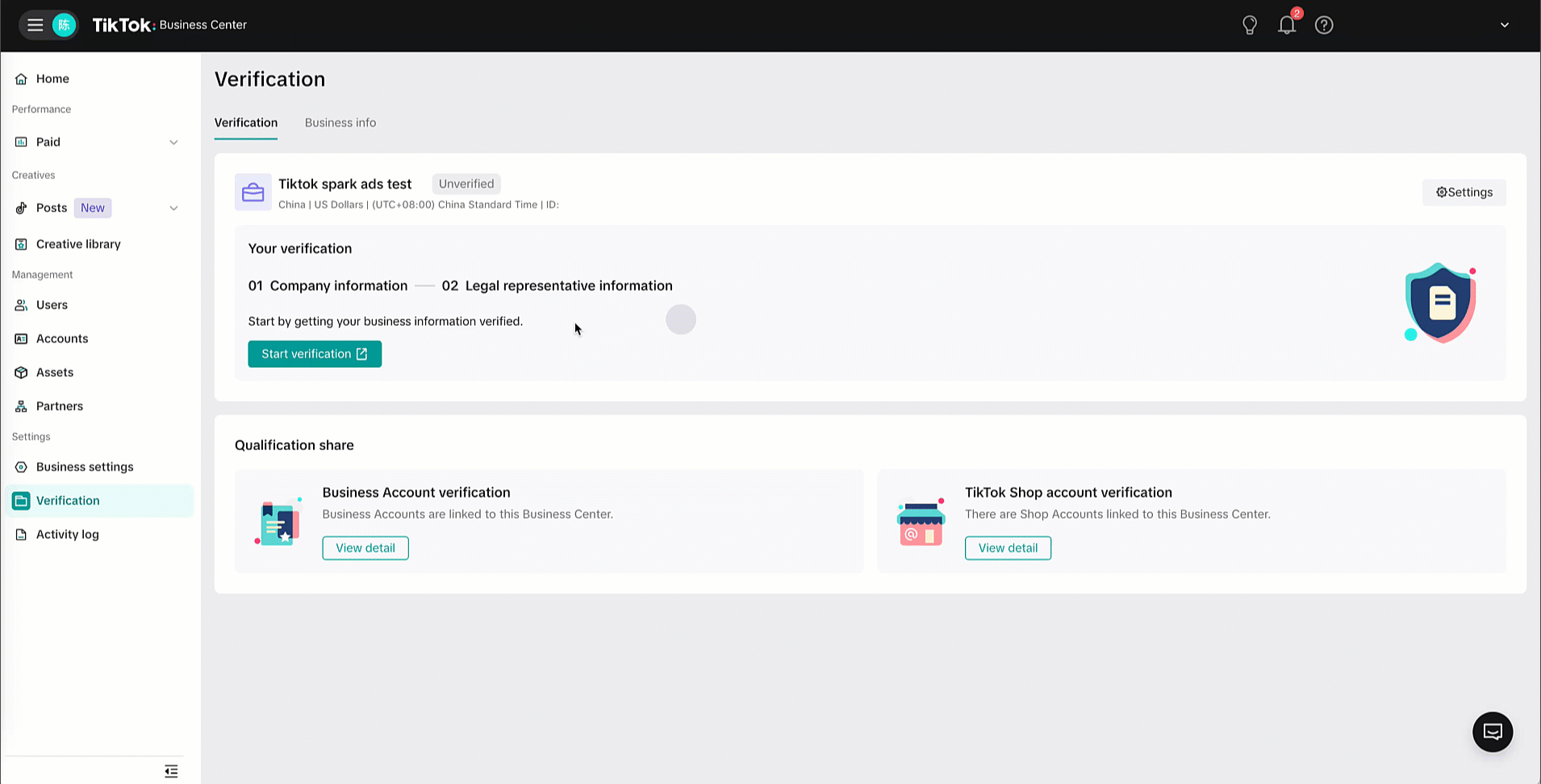
Task: Collapse the sidebar using bottom icon
Action: [x=171, y=771]
